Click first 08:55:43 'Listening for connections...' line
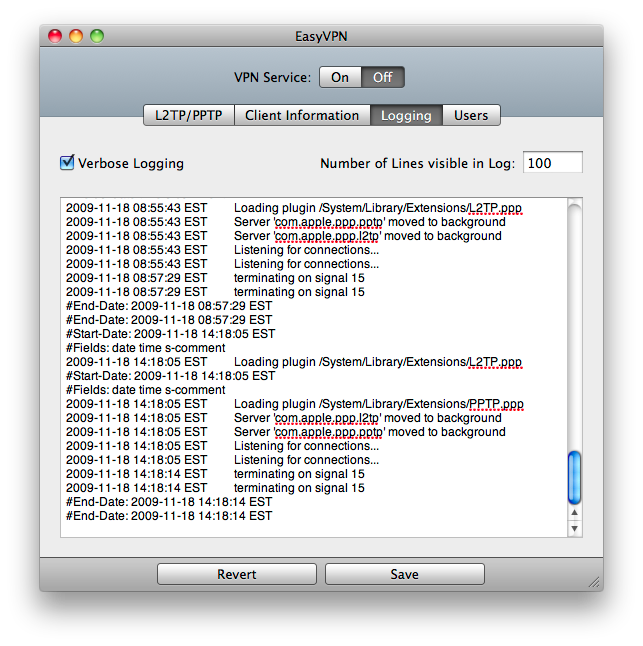This screenshot has height=646, width=643. (x=222, y=250)
